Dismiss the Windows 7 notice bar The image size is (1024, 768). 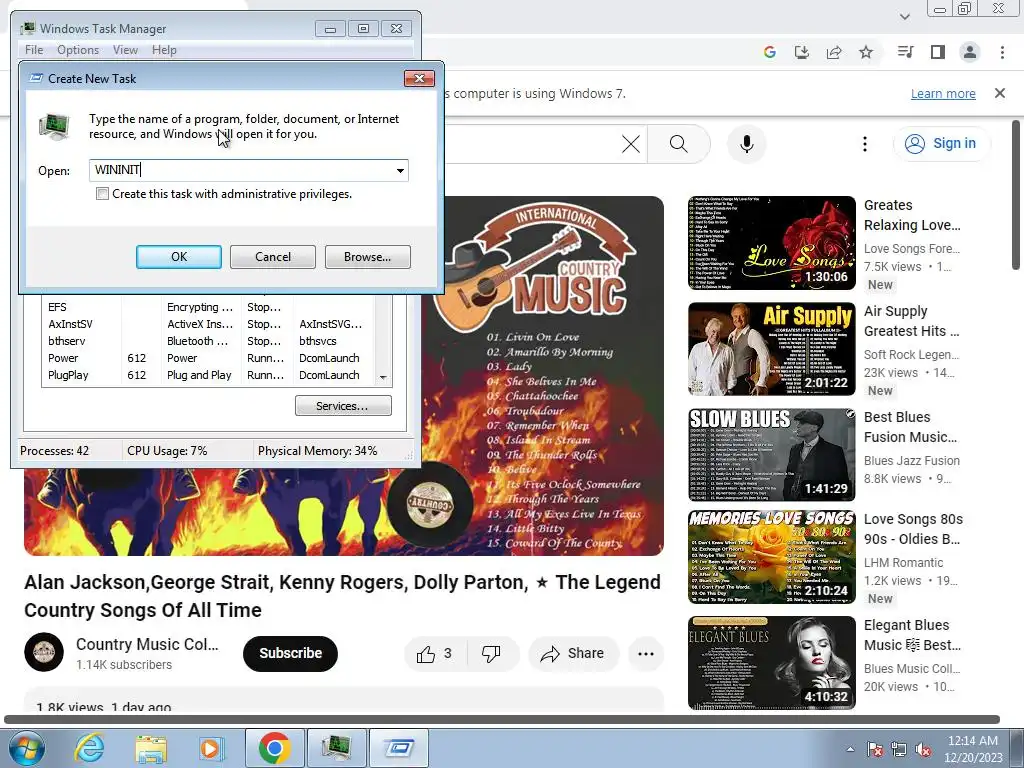tap(1000, 93)
